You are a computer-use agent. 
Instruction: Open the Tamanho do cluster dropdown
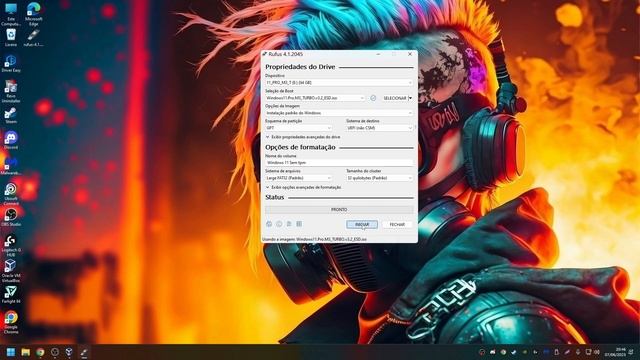[x=380, y=178]
